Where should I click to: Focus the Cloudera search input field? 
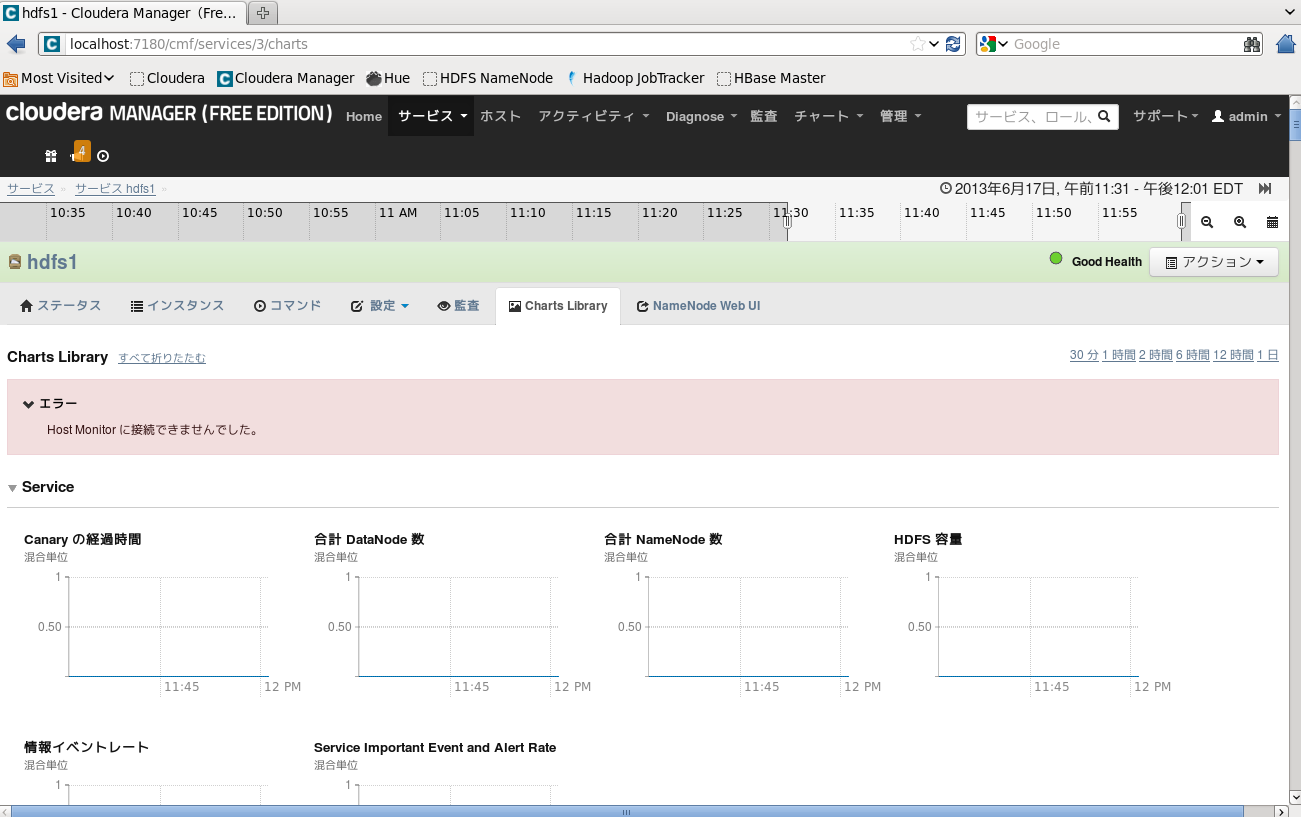click(1032, 116)
